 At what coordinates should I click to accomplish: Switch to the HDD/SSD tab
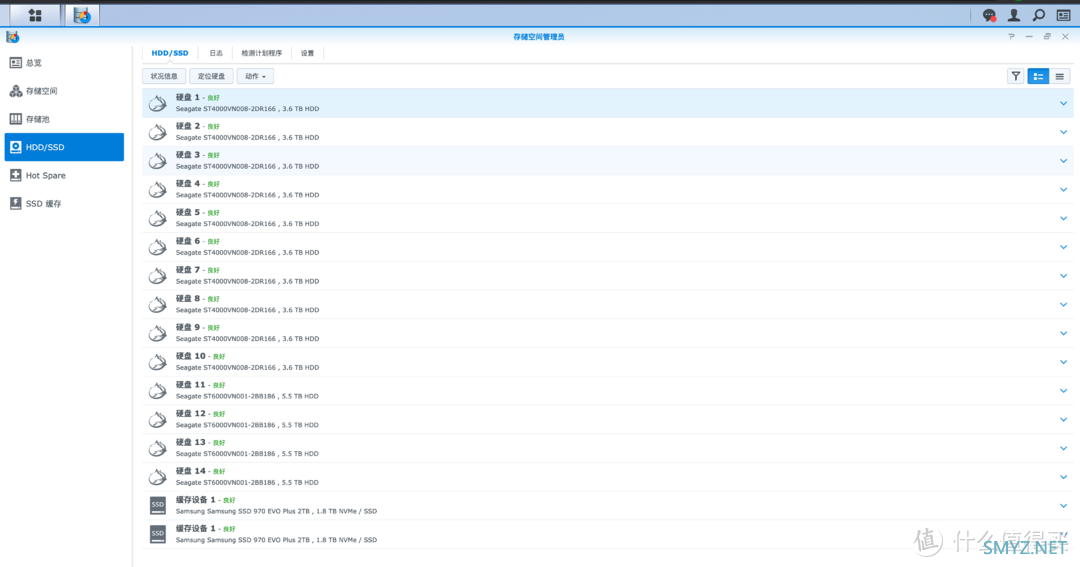click(169, 53)
